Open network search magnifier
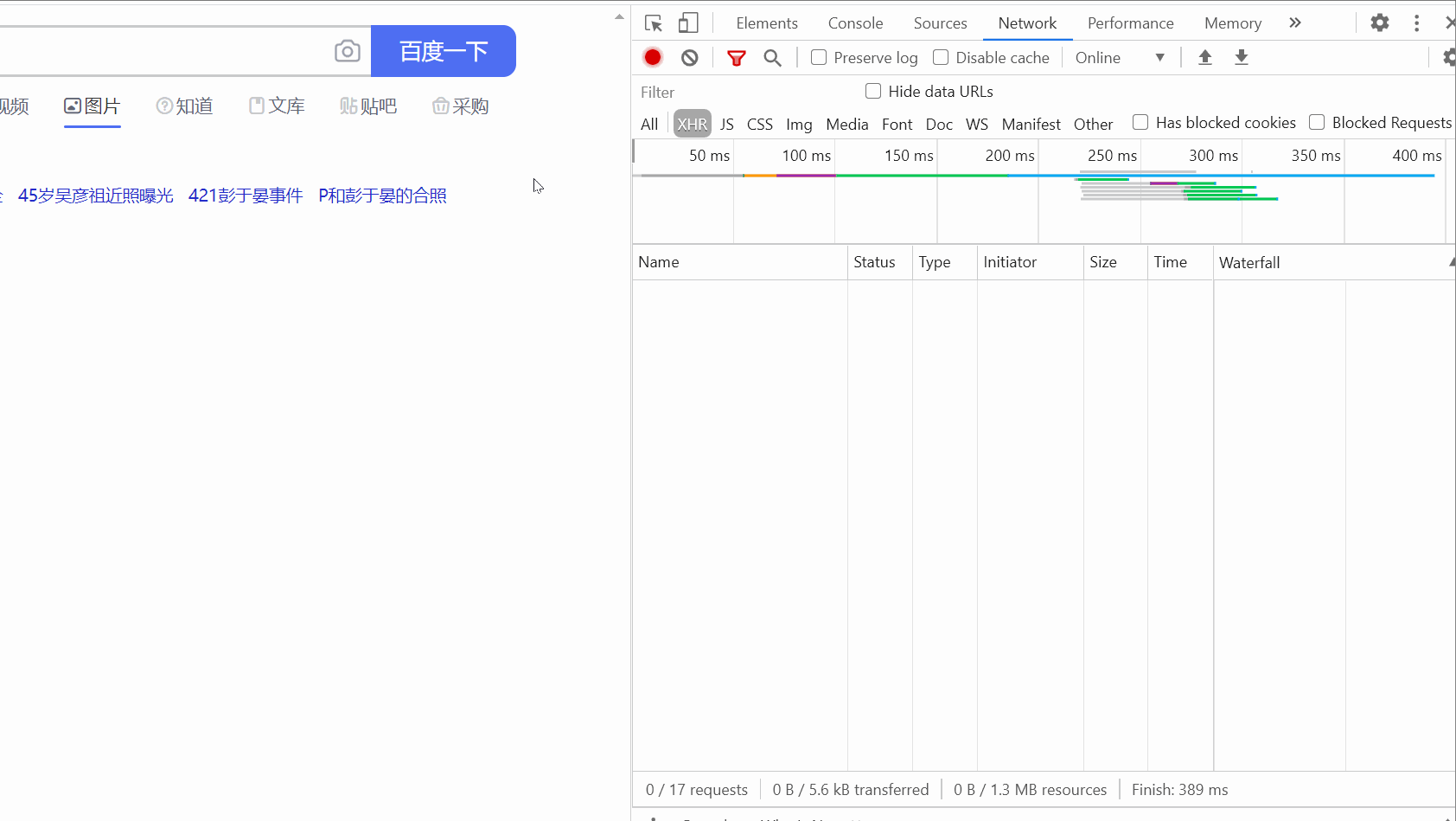 pos(772,58)
